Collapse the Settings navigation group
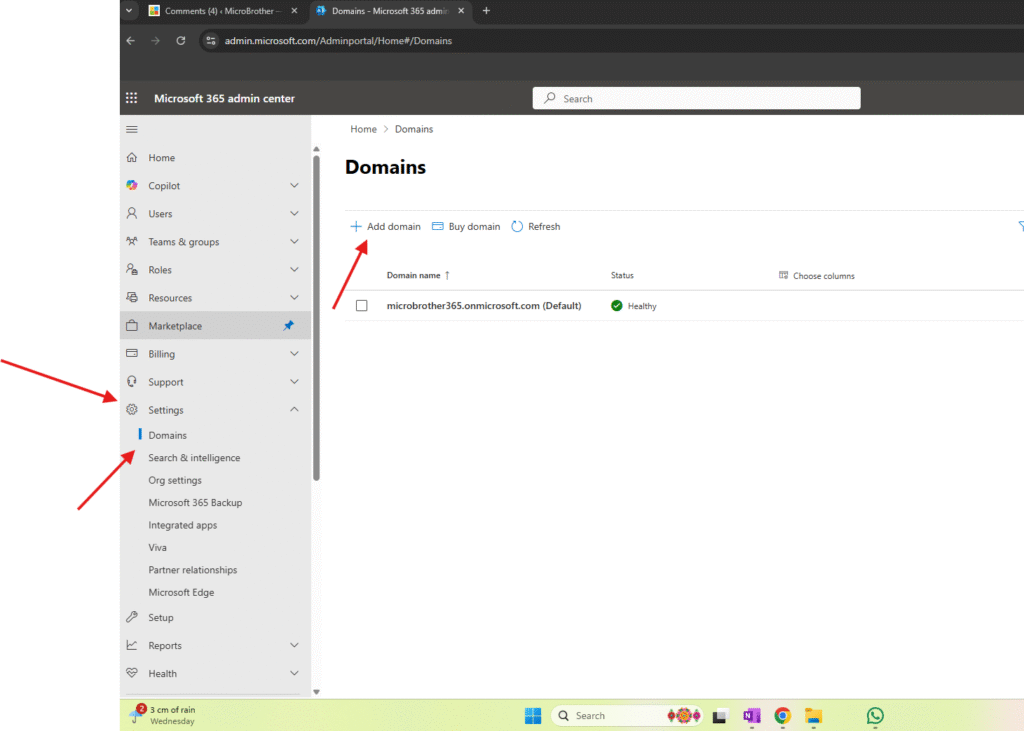1024x731 pixels. click(294, 410)
